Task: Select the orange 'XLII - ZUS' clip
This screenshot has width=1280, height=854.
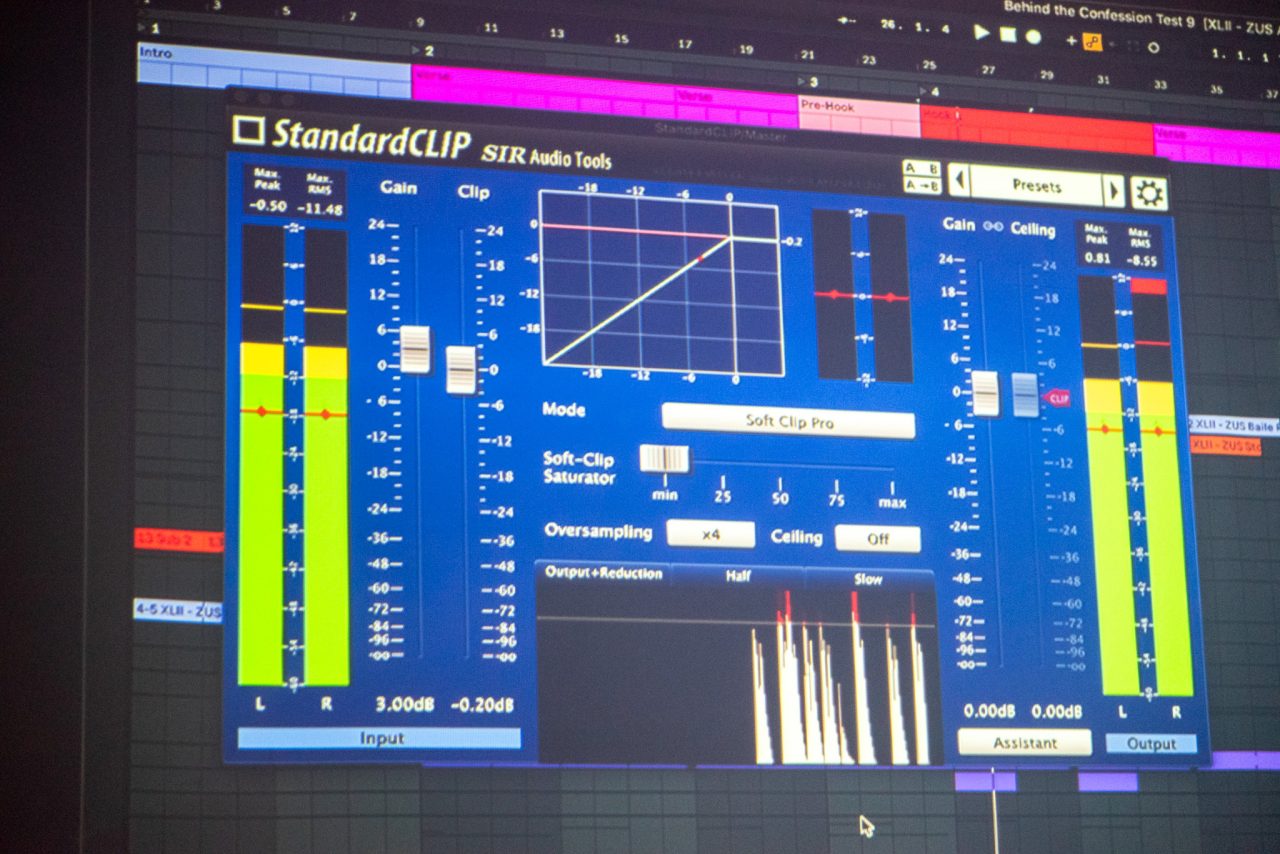Action: (1226, 445)
